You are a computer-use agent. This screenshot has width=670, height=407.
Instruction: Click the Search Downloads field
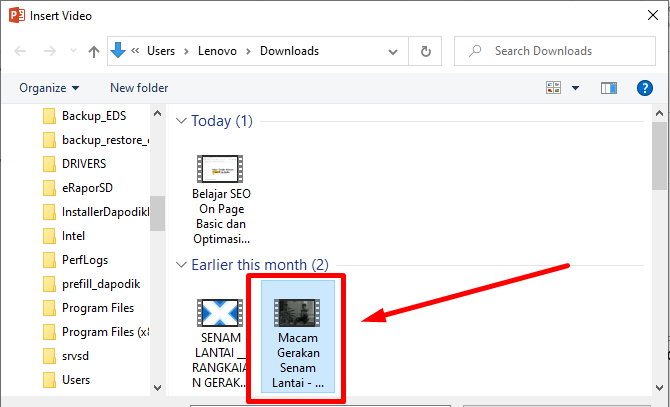click(555, 51)
